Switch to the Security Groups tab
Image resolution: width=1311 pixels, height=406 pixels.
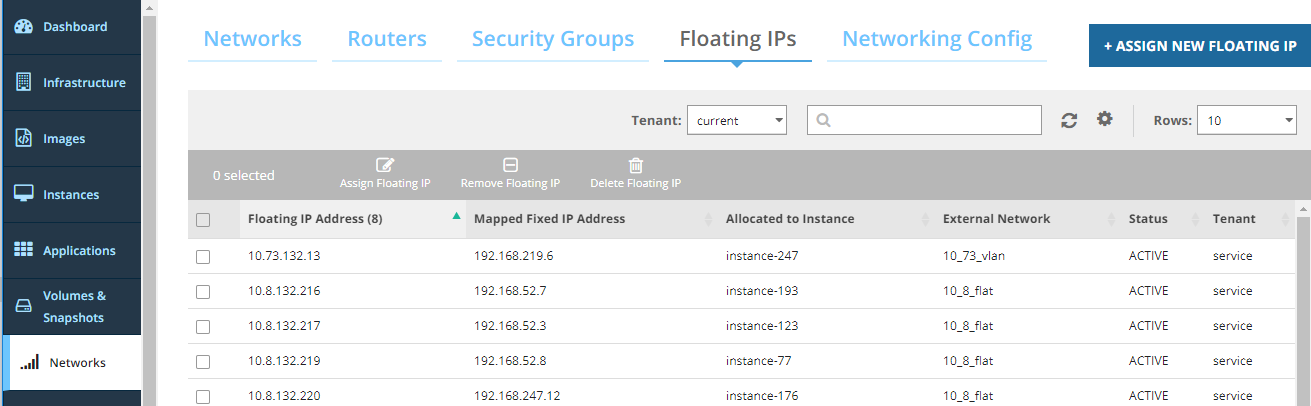point(552,40)
